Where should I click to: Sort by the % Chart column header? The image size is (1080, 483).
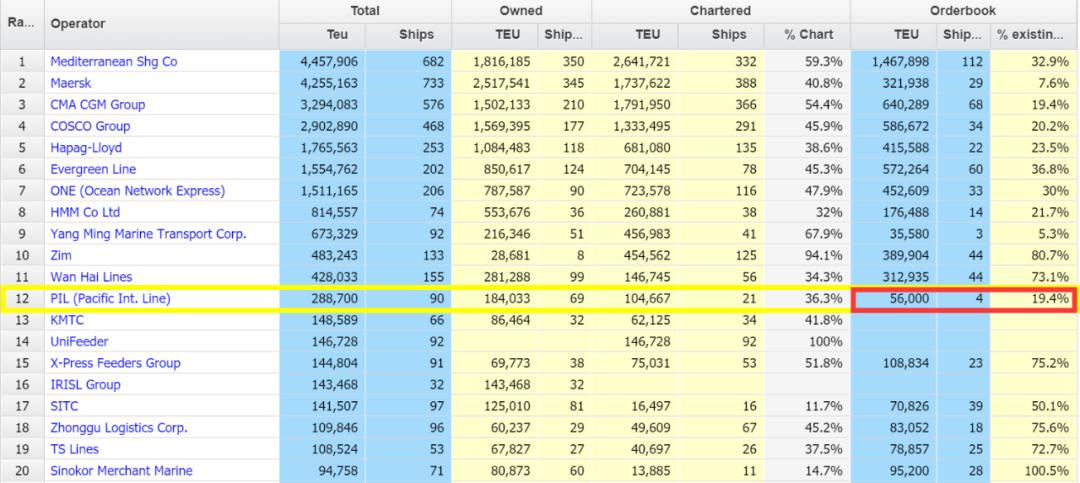click(807, 35)
